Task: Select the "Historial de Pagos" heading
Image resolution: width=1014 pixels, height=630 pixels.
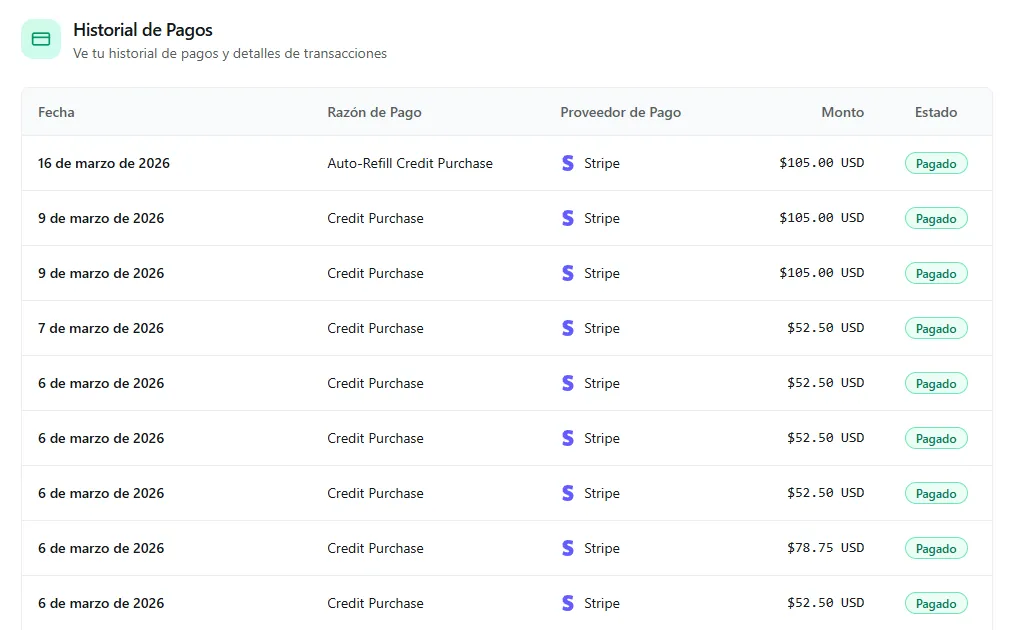Action: coord(143,30)
